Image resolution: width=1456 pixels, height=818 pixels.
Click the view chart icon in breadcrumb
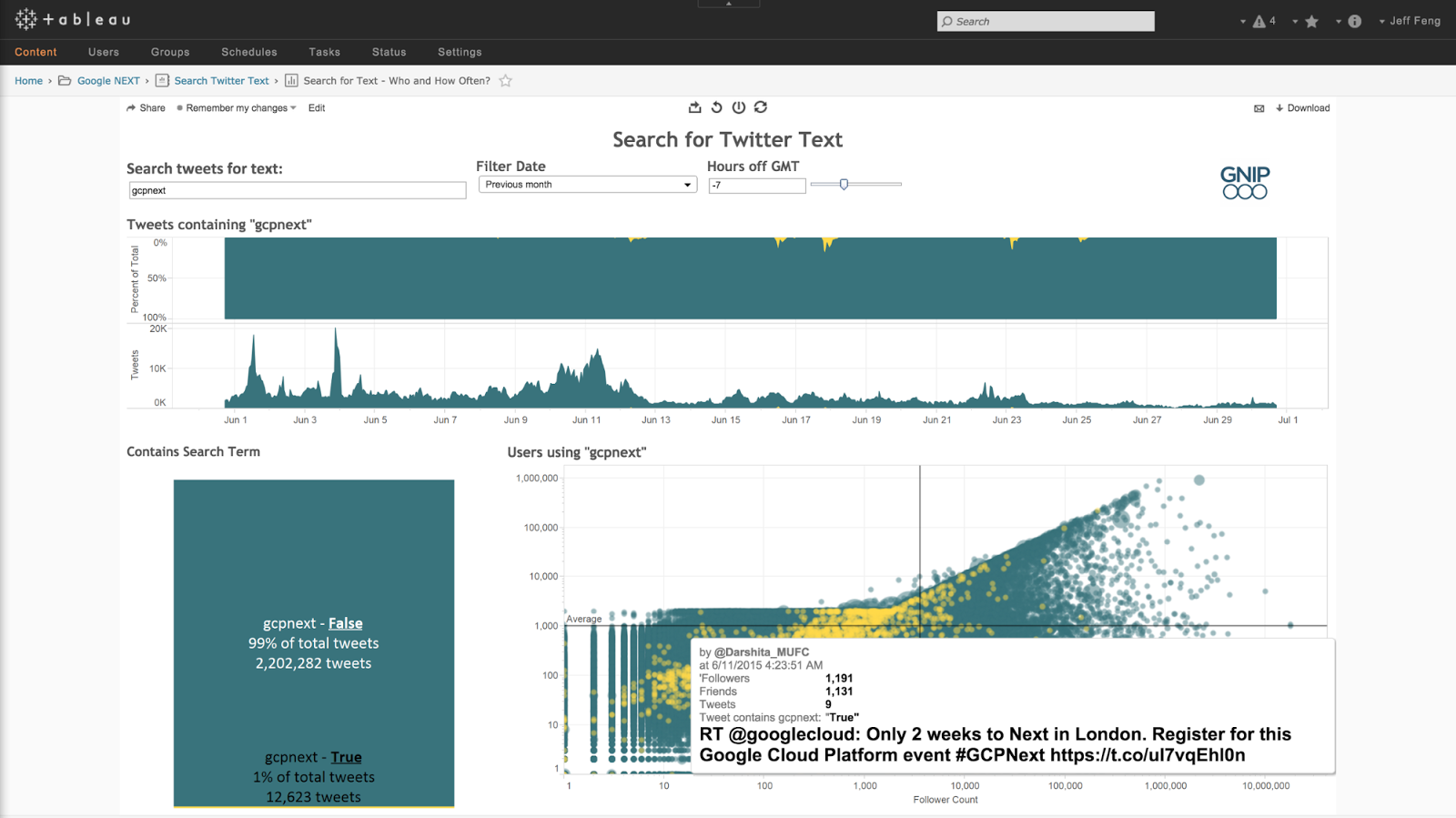[x=291, y=81]
